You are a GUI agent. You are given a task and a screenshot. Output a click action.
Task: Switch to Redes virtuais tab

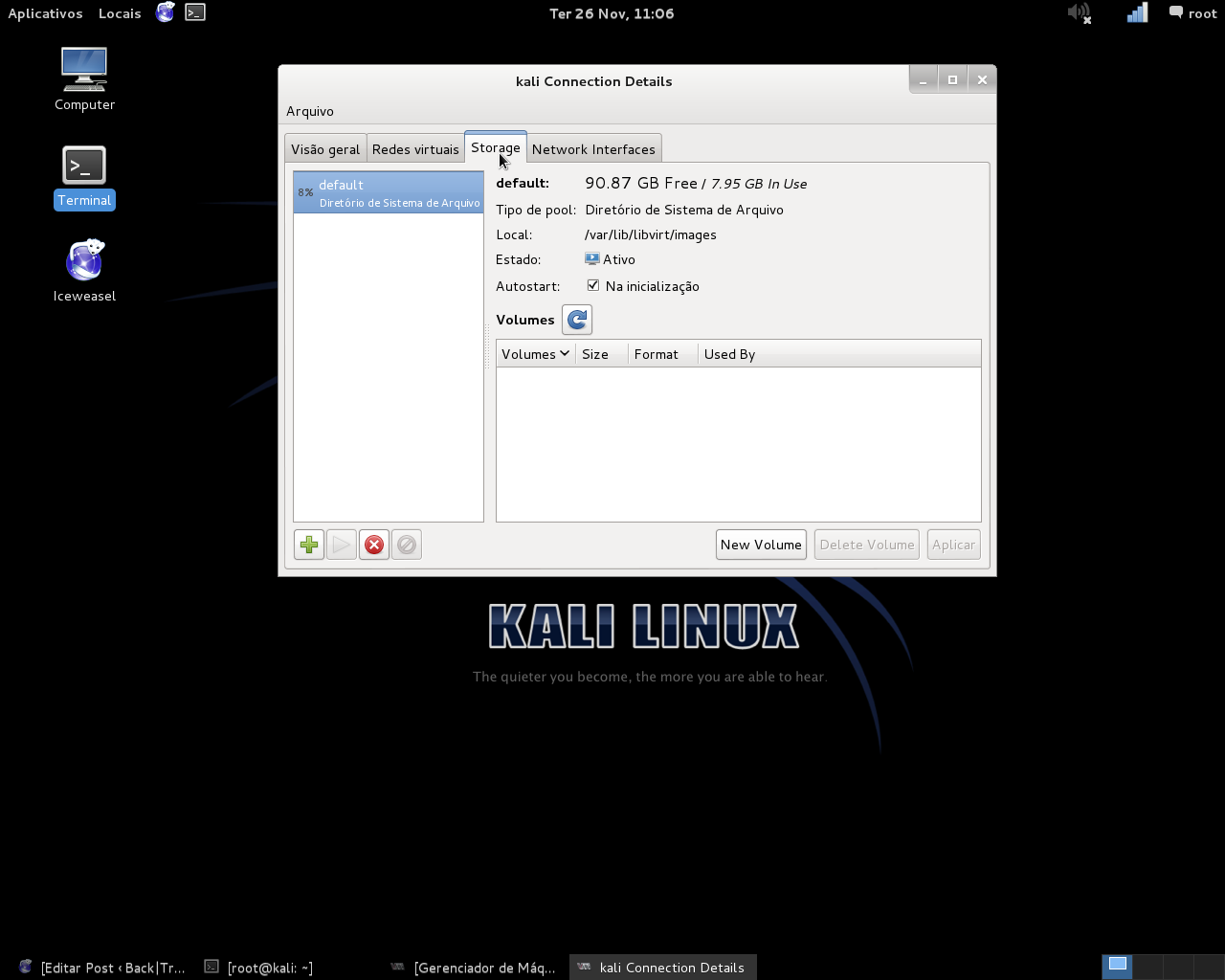[x=415, y=149]
